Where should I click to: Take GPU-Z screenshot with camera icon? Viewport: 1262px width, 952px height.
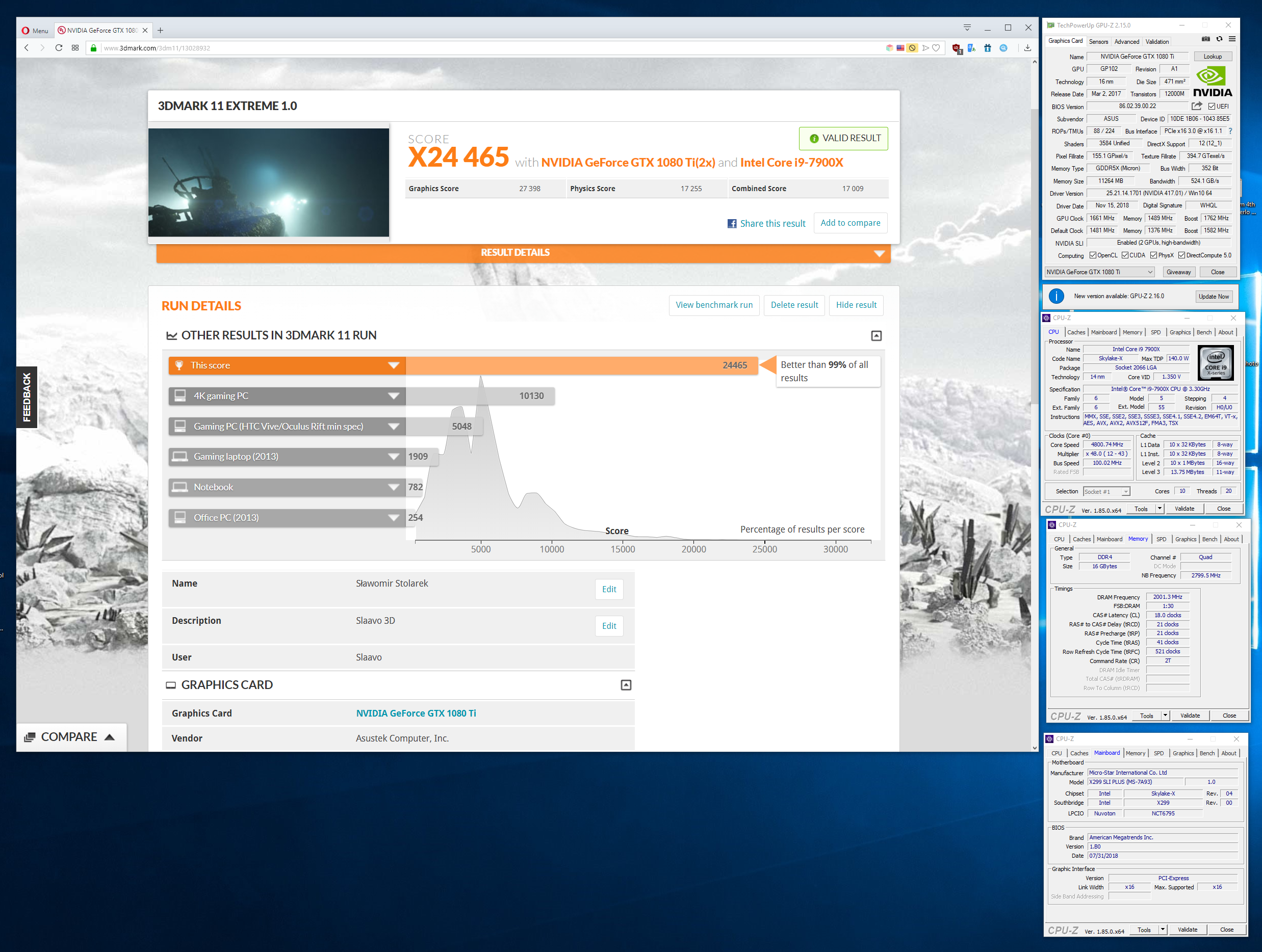point(1205,39)
